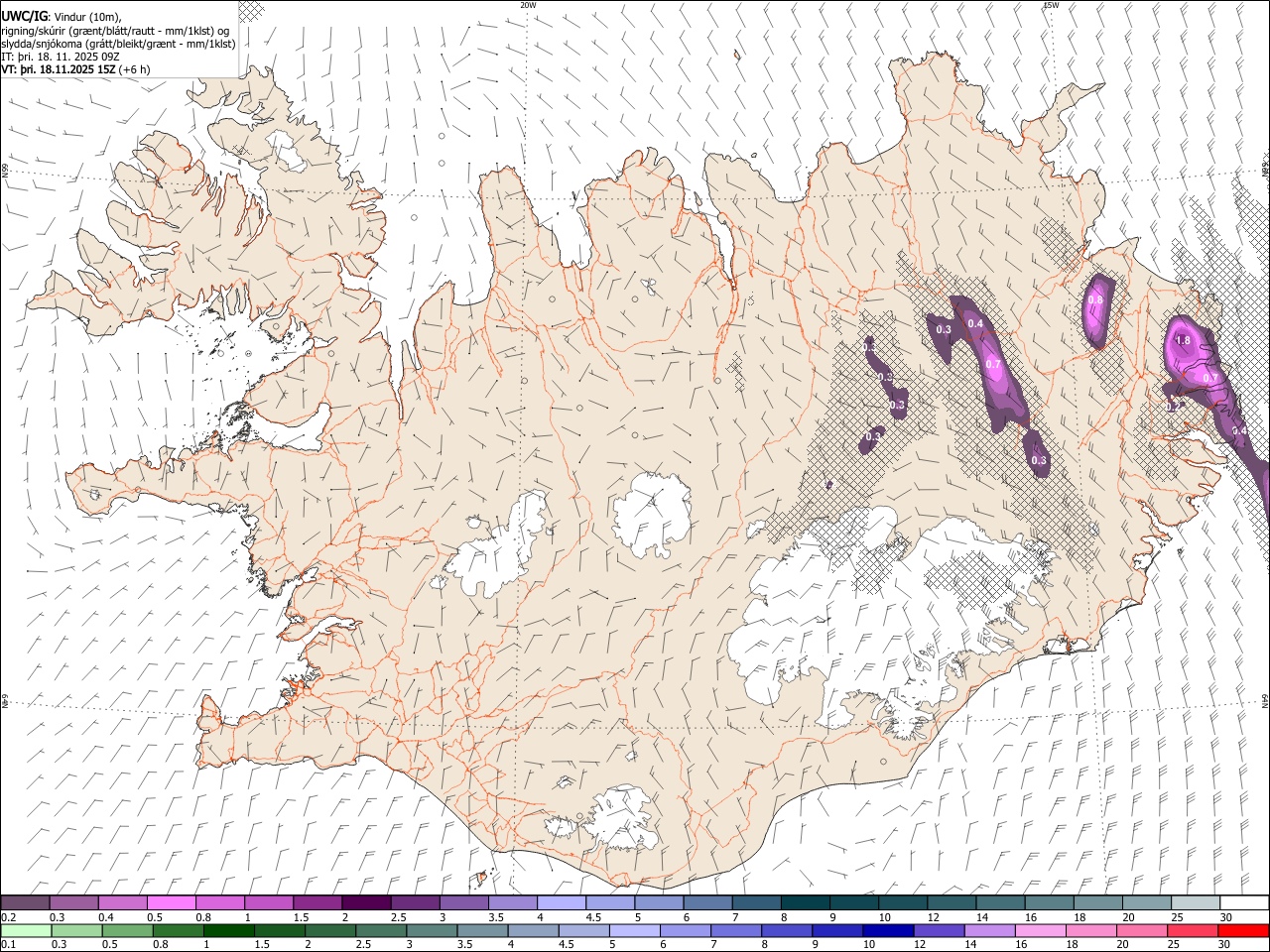This screenshot has height=952, width=1270.
Task: Click the 6 swatch in the purple-to-teal scale
Action: tap(706, 902)
